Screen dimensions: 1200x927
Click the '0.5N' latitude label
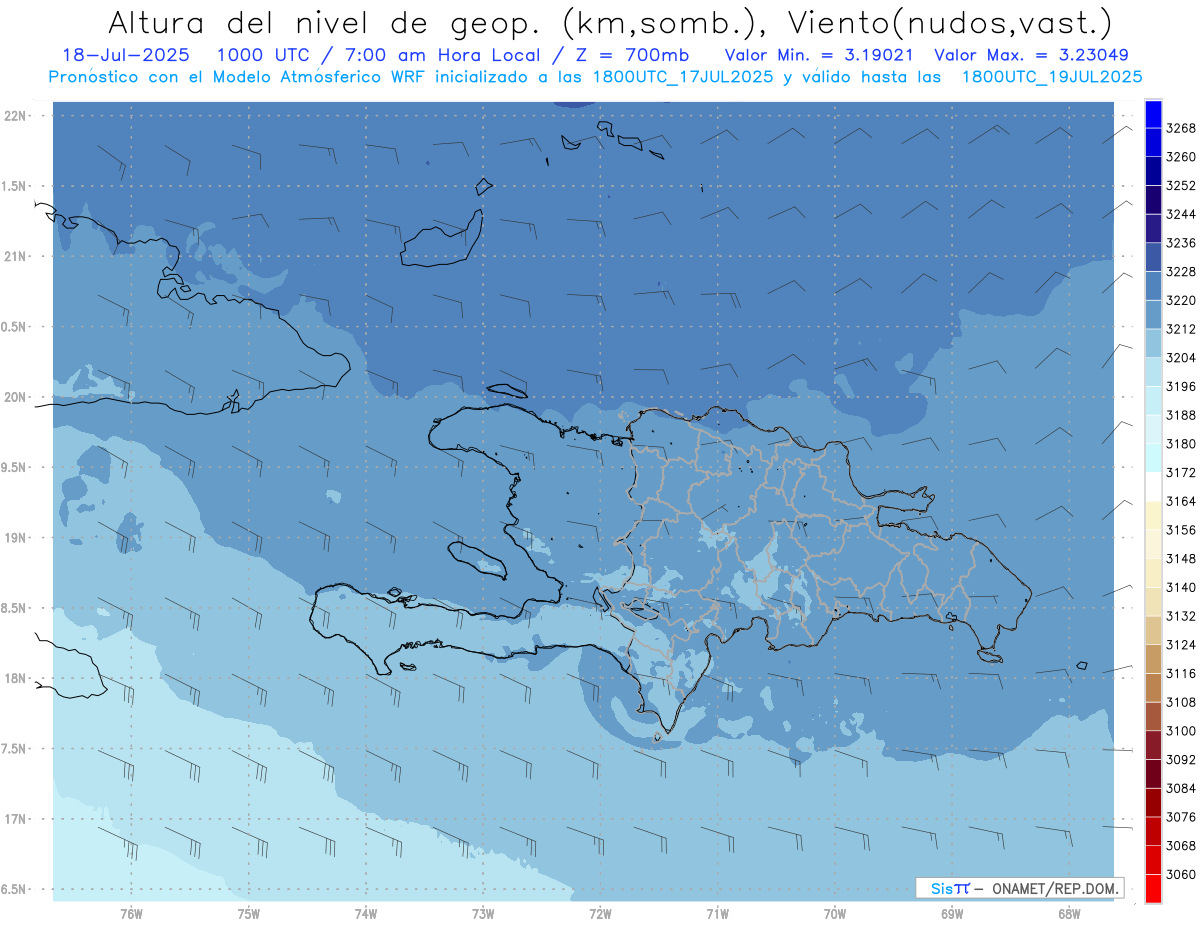(15, 327)
